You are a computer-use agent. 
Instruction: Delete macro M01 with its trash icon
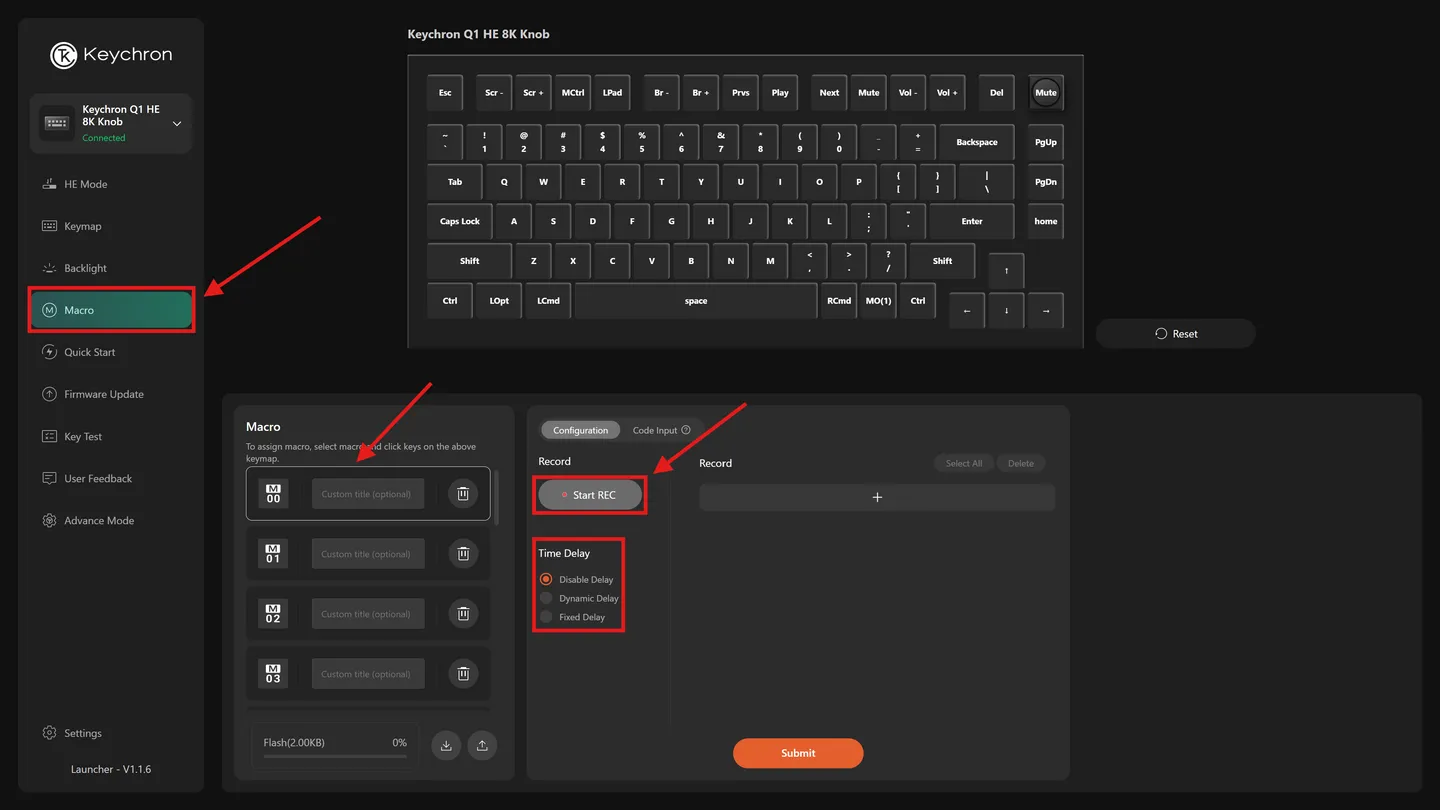pos(463,554)
